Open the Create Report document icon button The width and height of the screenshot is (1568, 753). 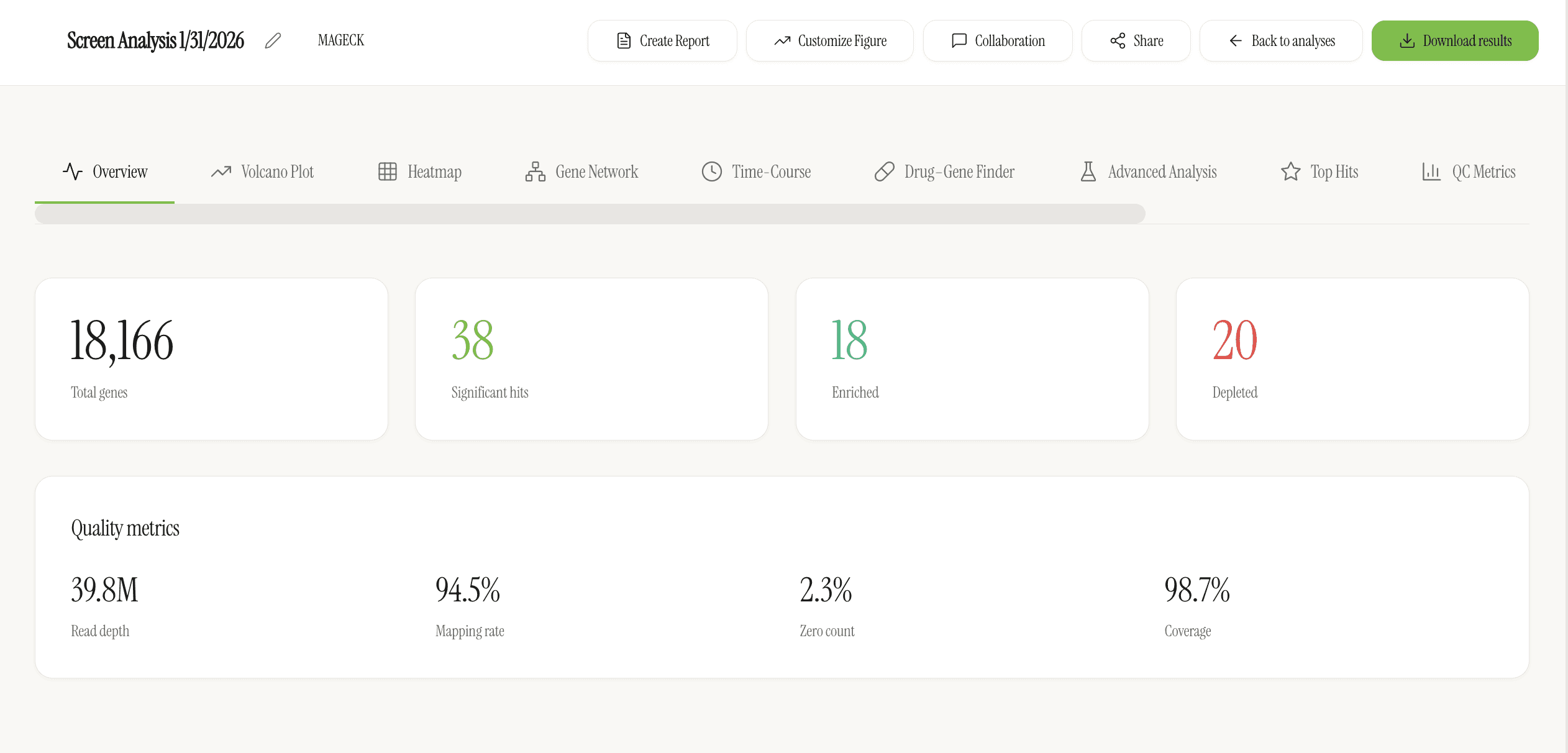pos(624,41)
